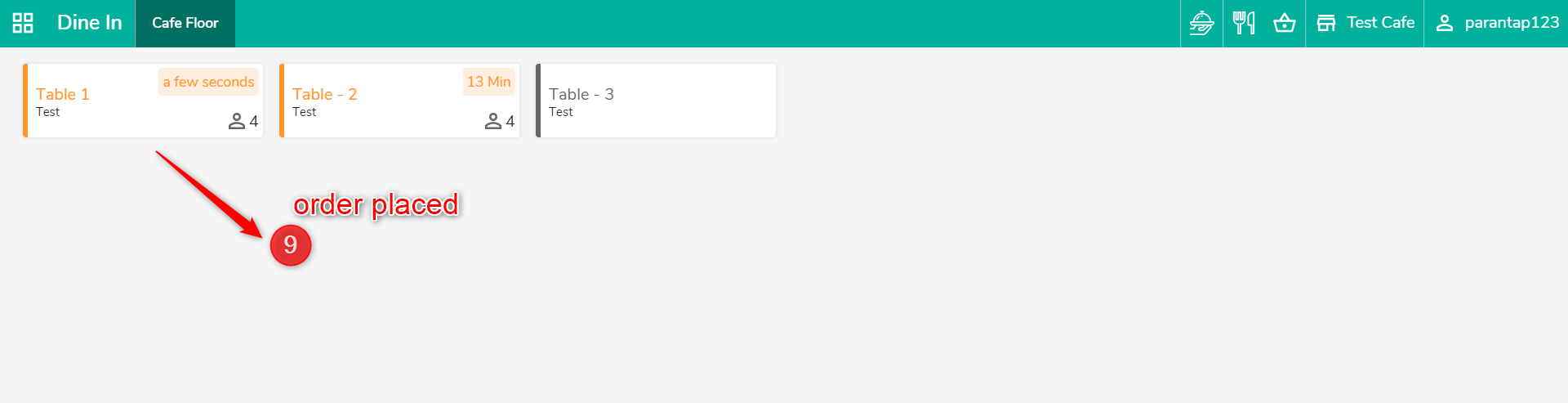Open the app grid menu icon
The image size is (1568, 403).
click(x=23, y=23)
